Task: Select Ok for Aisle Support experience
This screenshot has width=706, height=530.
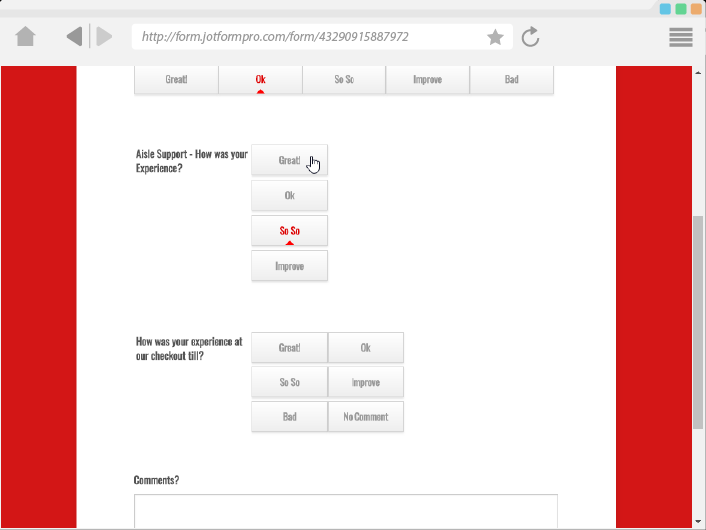Action: click(x=289, y=195)
